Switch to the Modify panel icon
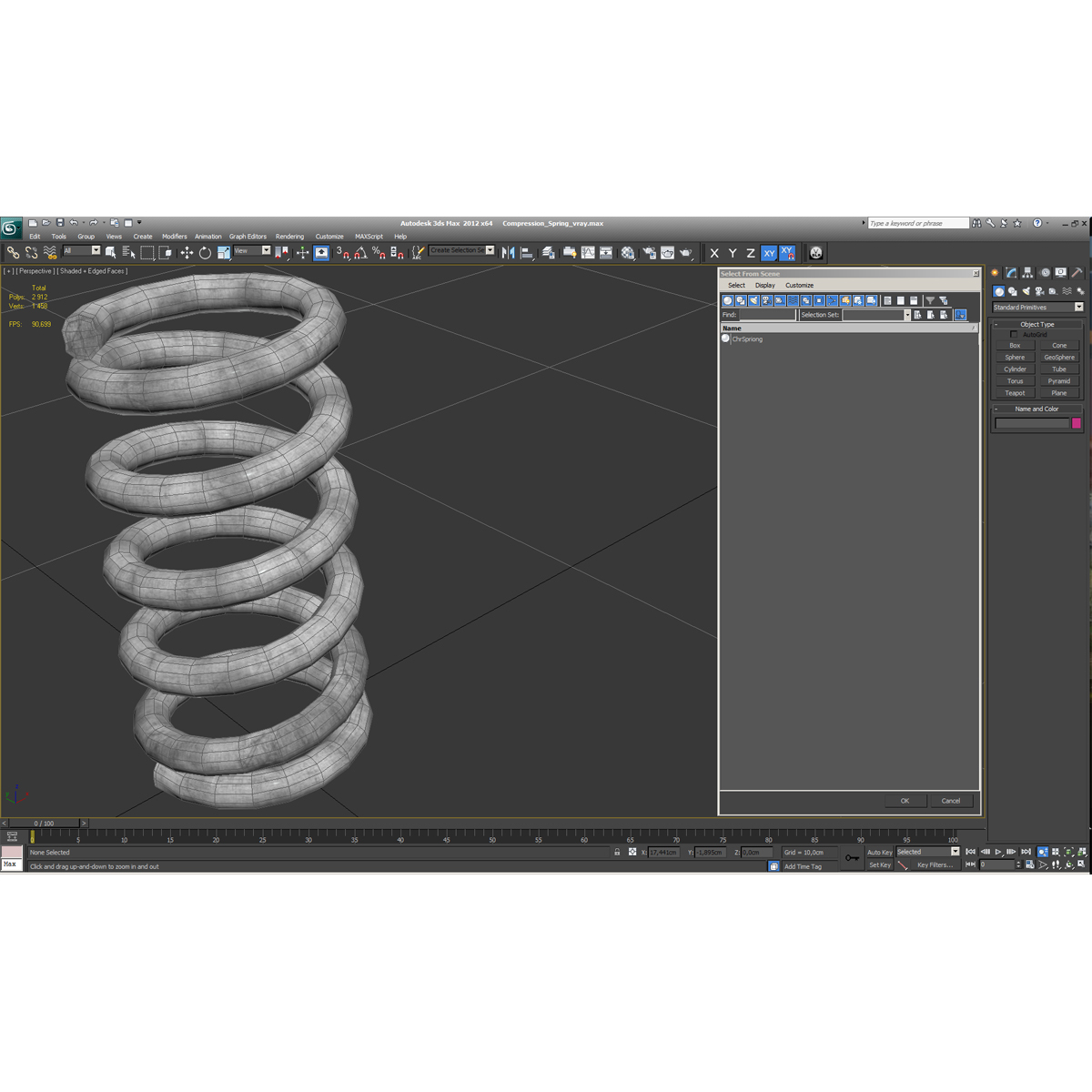The width and height of the screenshot is (1092, 1092). (1010, 272)
